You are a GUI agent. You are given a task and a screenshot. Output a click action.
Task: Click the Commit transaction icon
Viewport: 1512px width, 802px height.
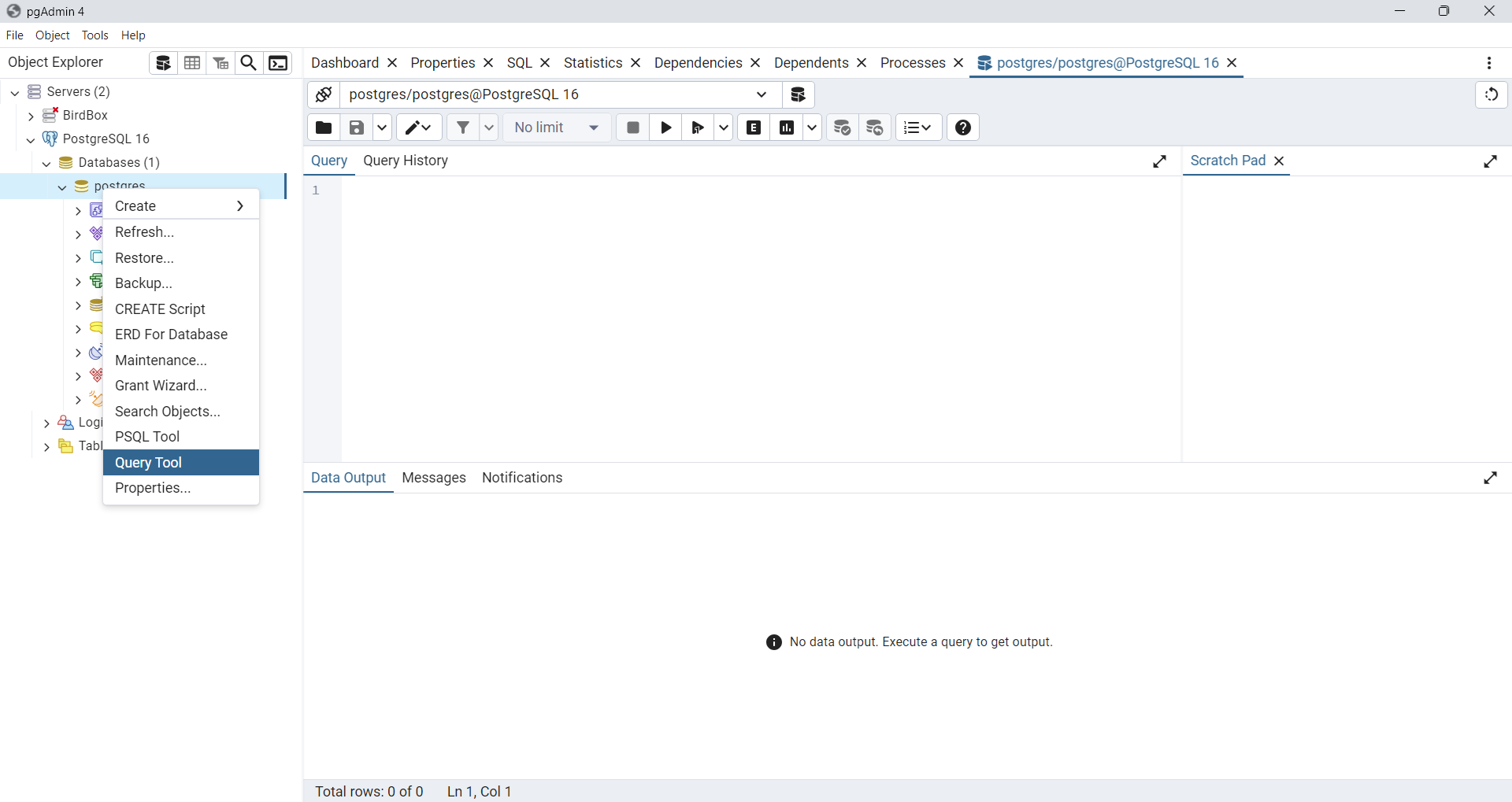click(x=843, y=128)
